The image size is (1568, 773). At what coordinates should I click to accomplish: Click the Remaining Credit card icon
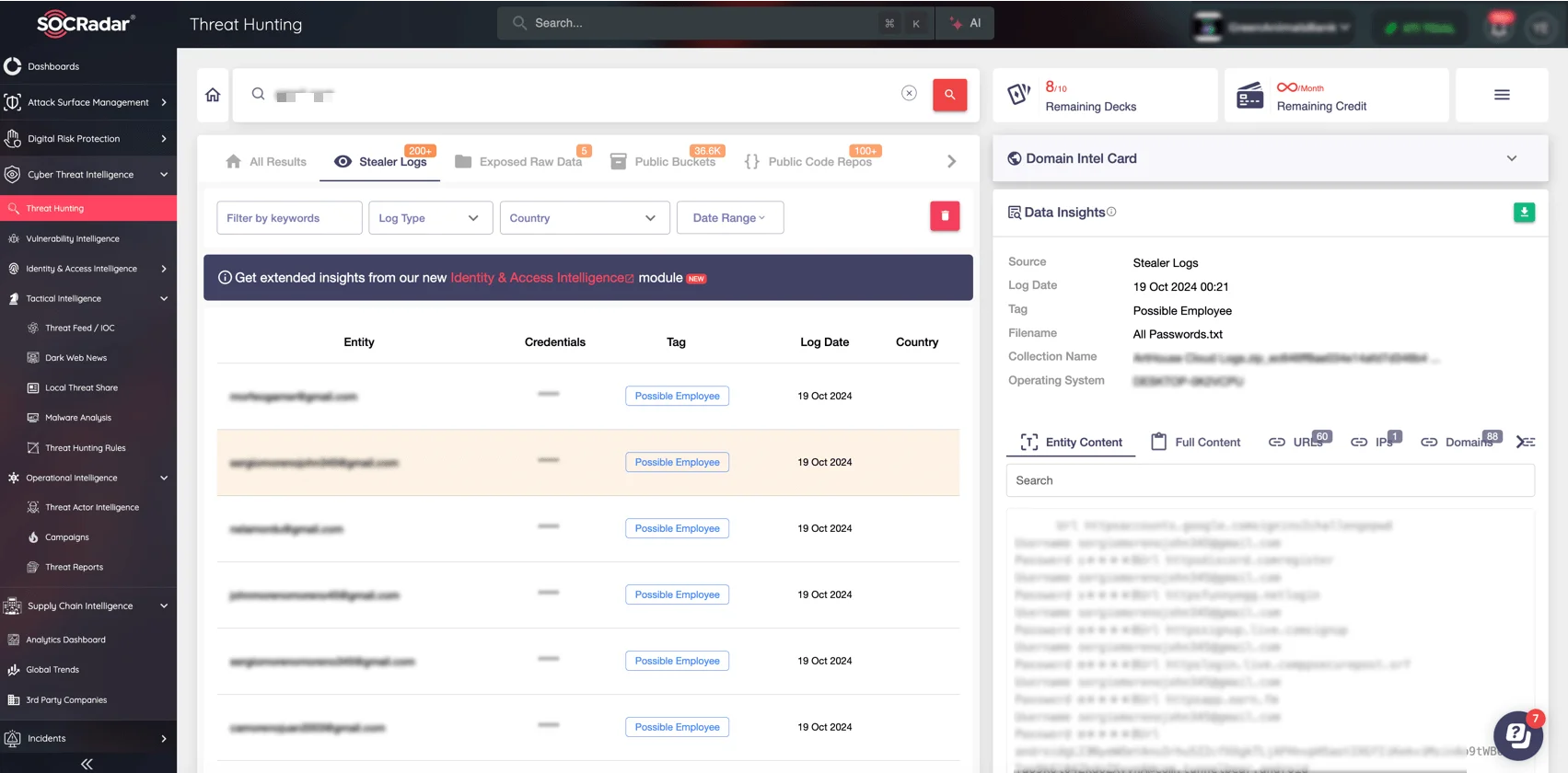[1249, 95]
